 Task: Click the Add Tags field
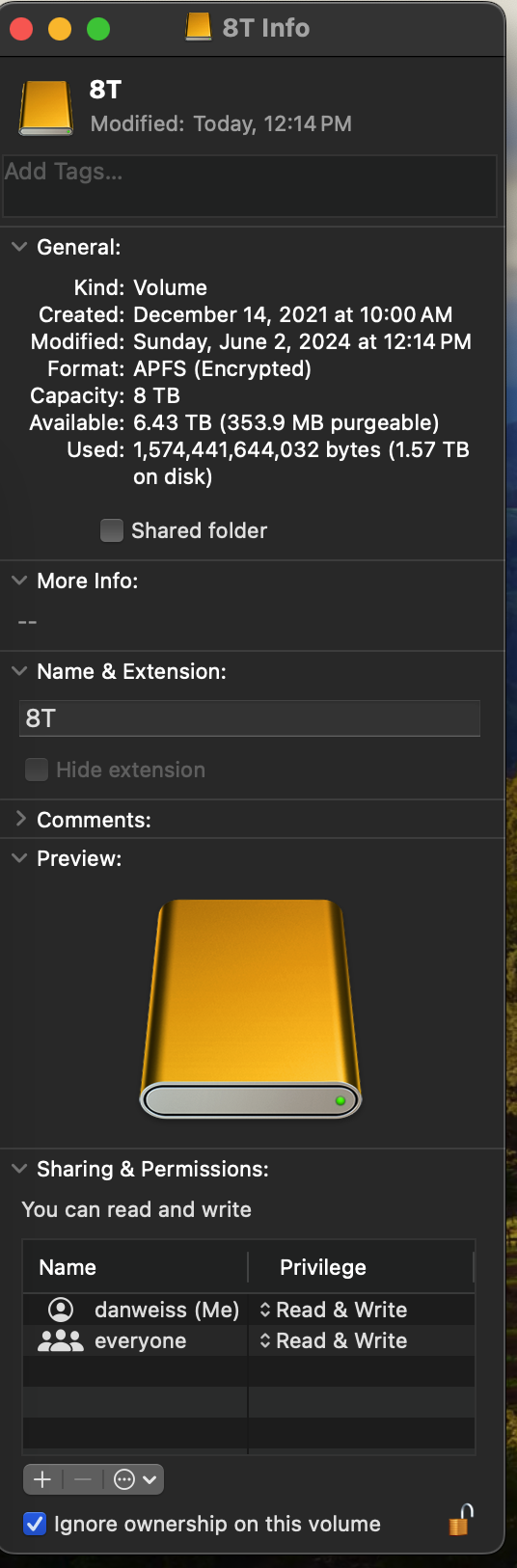250,186
